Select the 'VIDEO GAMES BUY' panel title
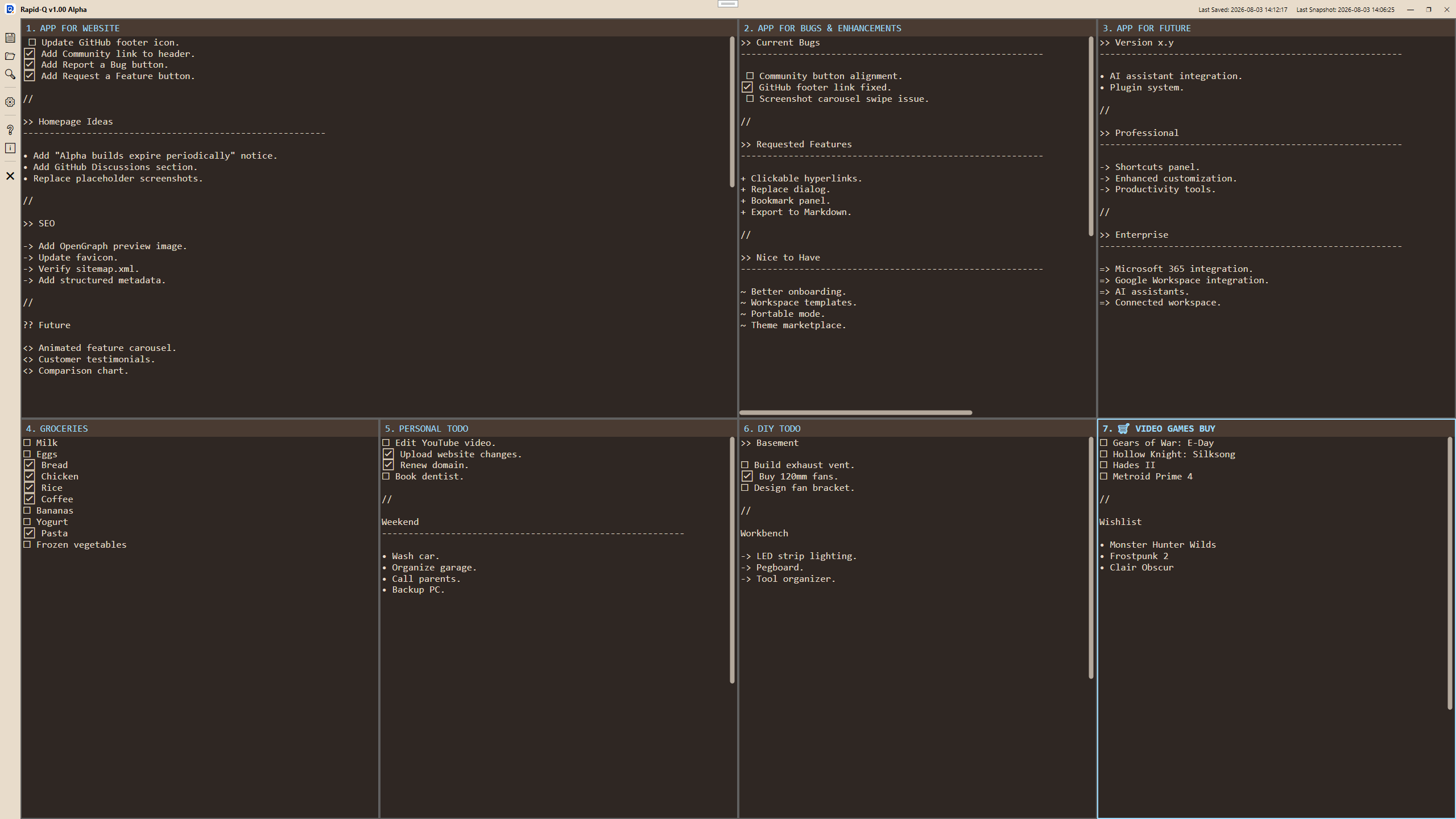 tap(1175, 429)
